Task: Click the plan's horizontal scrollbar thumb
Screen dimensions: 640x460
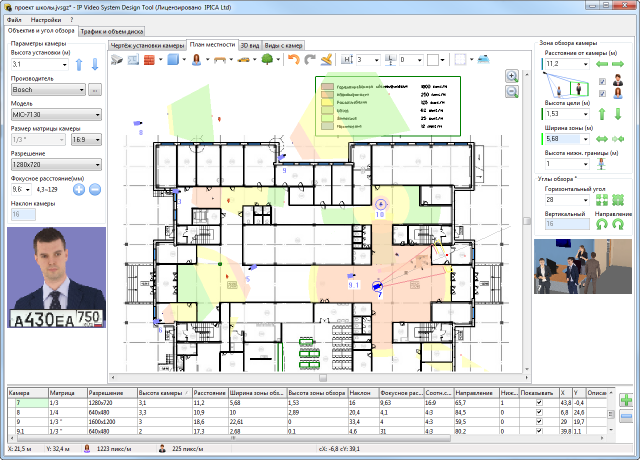Action: click(323, 378)
